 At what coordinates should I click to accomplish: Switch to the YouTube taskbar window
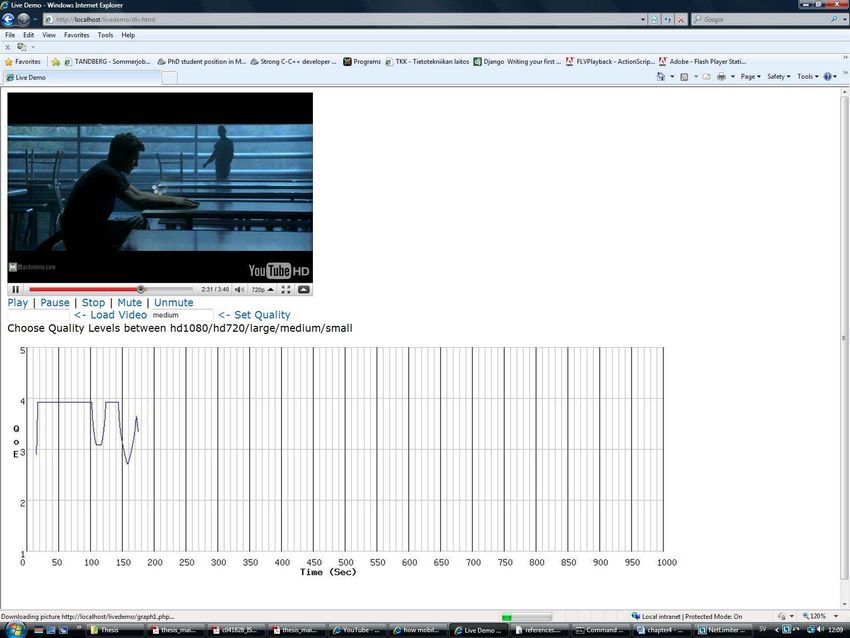356,630
